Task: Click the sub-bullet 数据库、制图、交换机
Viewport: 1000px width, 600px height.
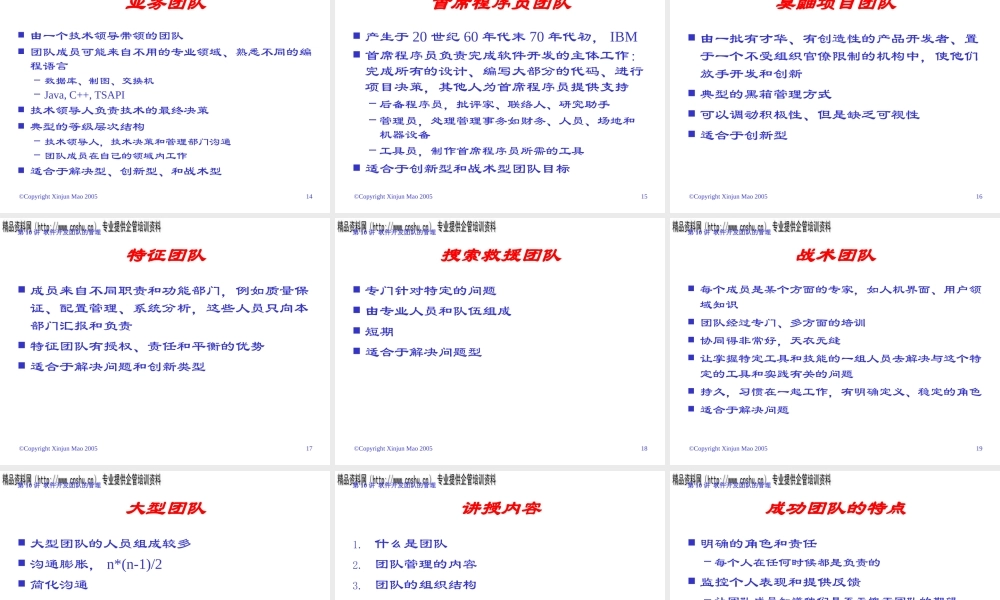Action: click(99, 81)
